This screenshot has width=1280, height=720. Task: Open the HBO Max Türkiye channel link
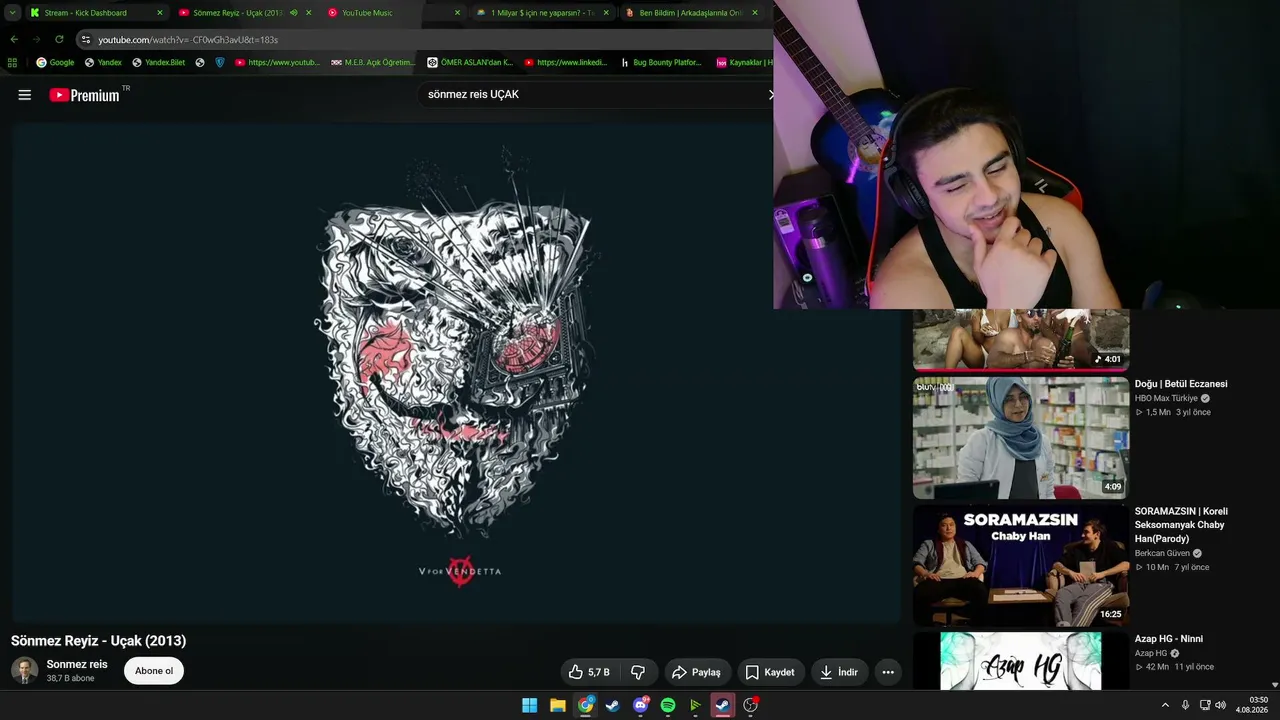1166,398
